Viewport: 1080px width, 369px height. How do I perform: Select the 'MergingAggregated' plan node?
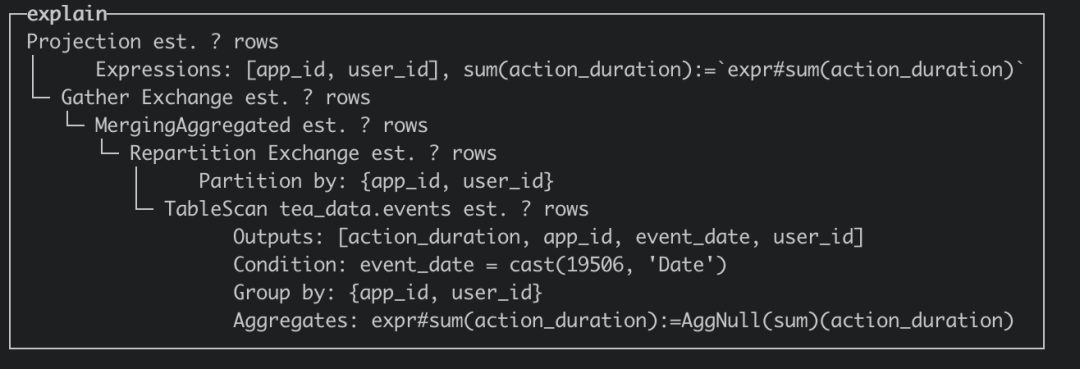(261, 125)
